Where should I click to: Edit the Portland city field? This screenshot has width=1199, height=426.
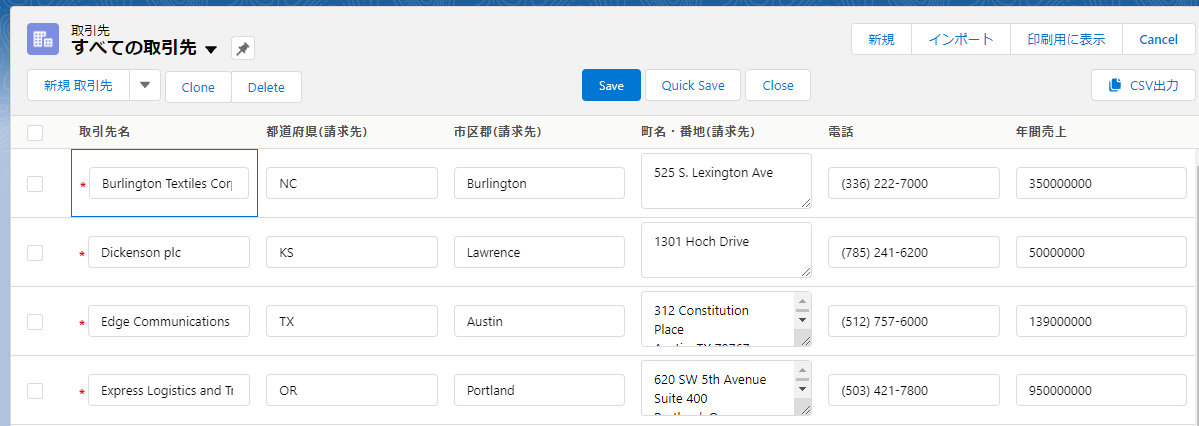coord(539,391)
